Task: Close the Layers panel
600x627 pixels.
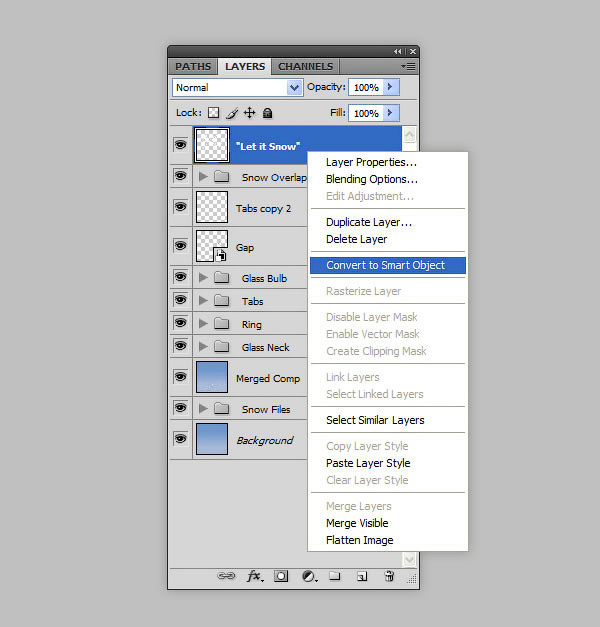Action: 413,52
